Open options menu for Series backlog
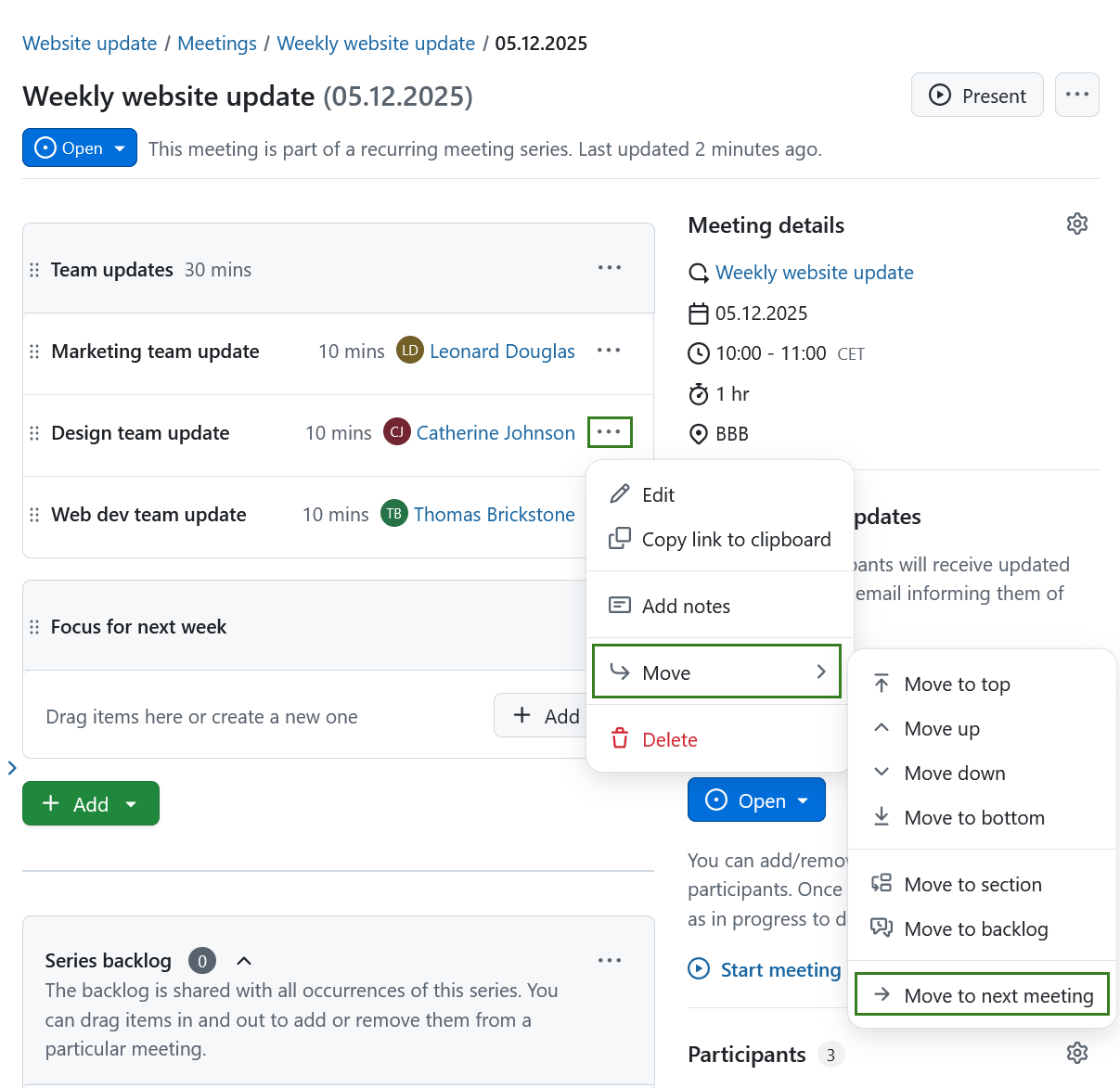Viewport: 1120px width, 1088px height. tap(610, 960)
